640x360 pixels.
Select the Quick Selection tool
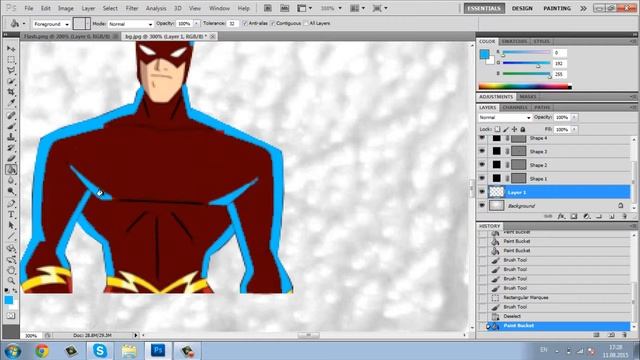point(11,81)
